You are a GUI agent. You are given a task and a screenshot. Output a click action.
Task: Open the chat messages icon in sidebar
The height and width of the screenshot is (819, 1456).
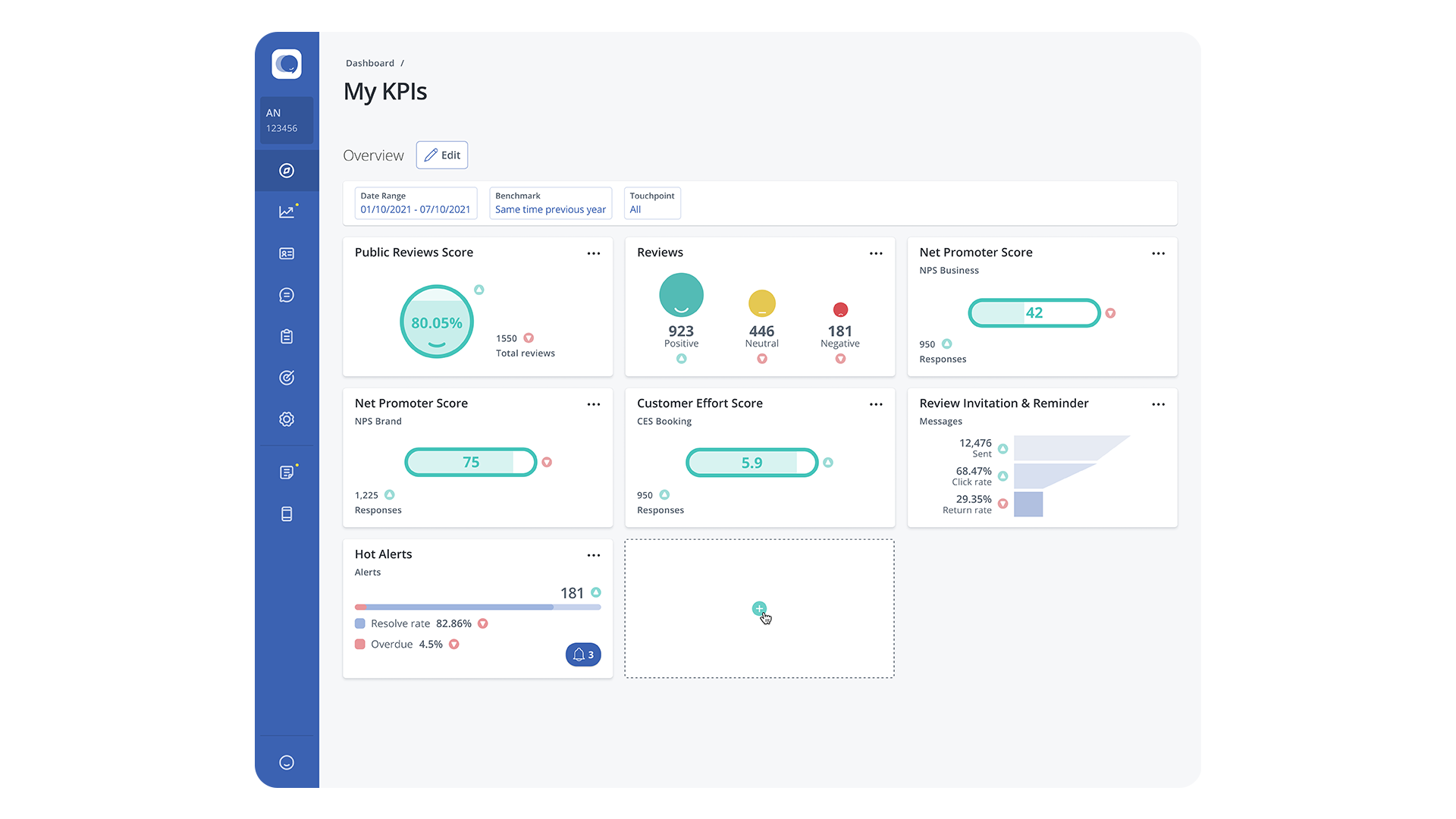287,295
